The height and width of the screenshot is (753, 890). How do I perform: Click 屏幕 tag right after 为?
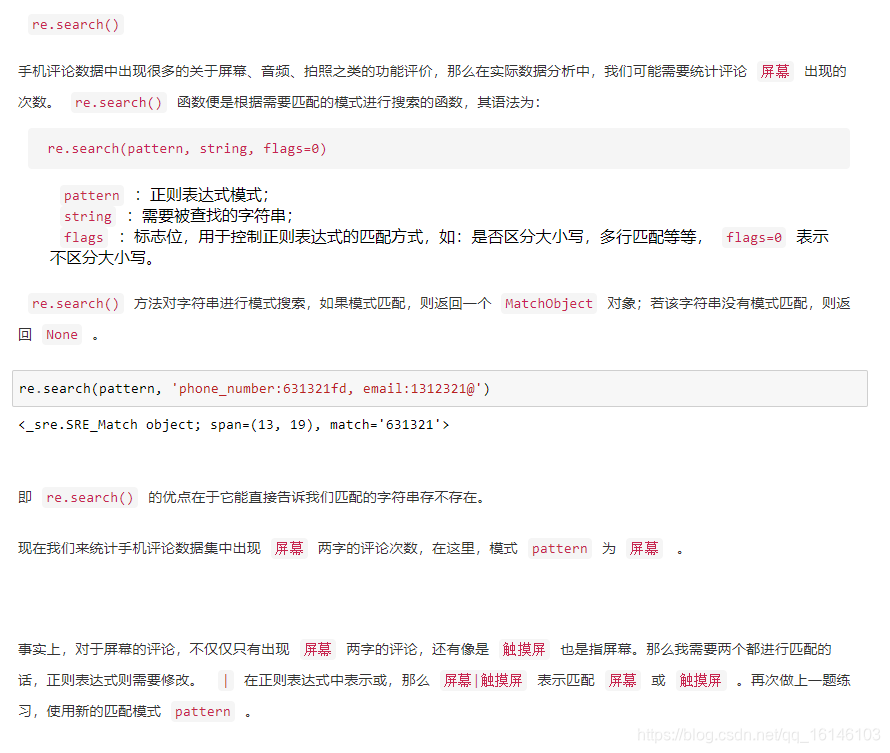[644, 548]
